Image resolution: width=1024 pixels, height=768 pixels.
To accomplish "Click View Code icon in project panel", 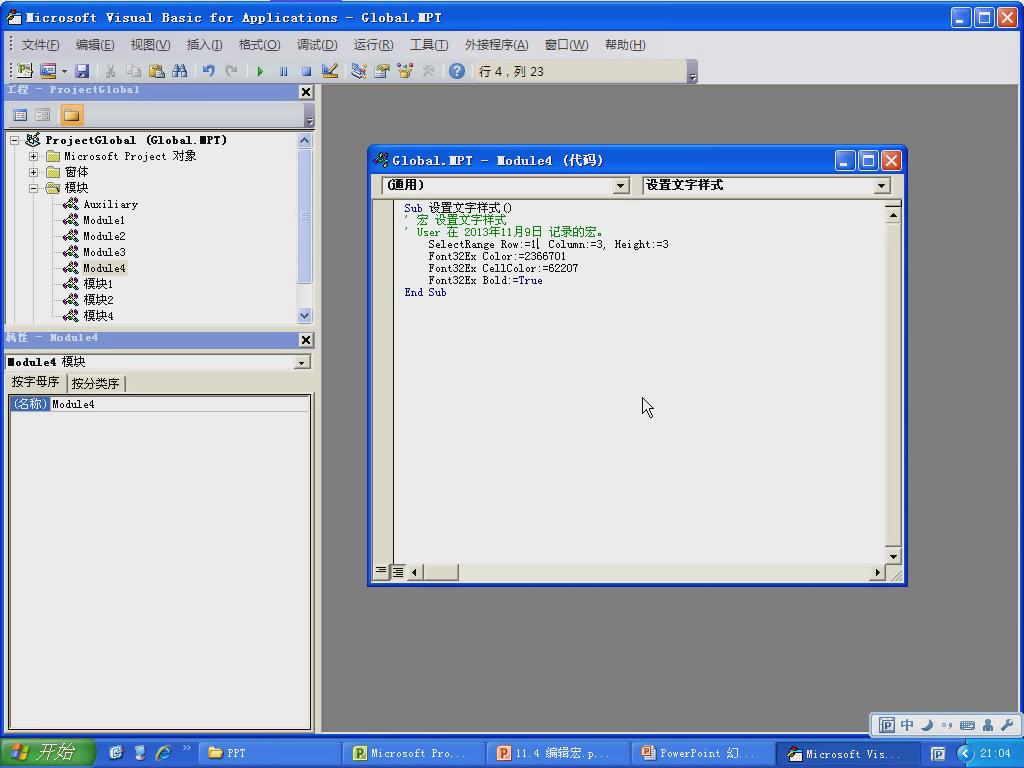I will tap(20, 116).
